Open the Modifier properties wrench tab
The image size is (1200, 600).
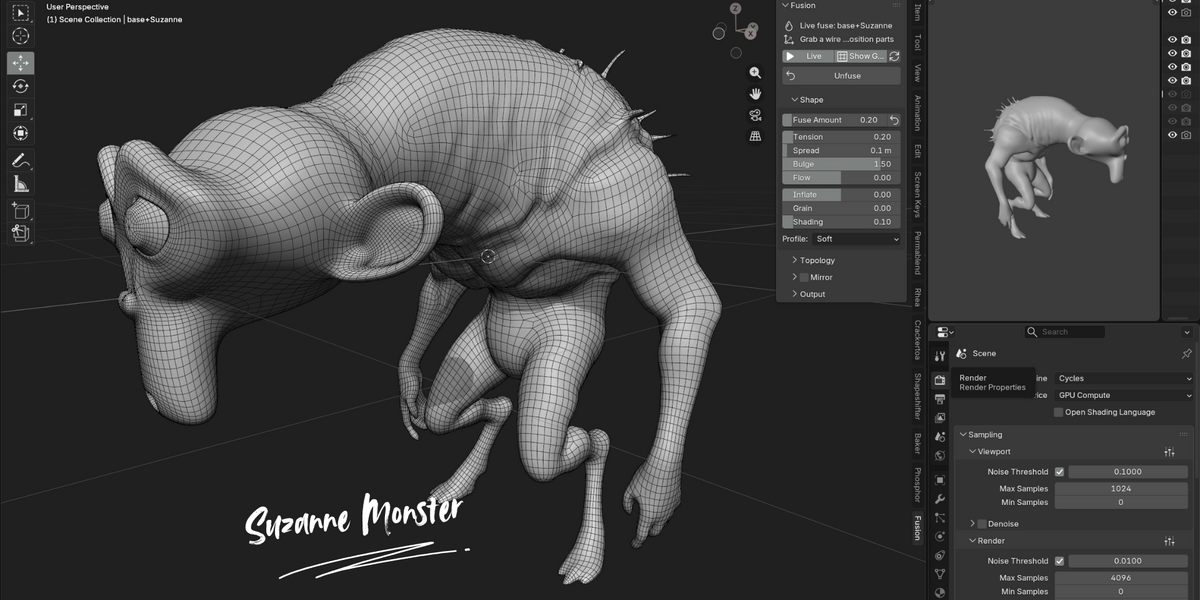(940, 498)
